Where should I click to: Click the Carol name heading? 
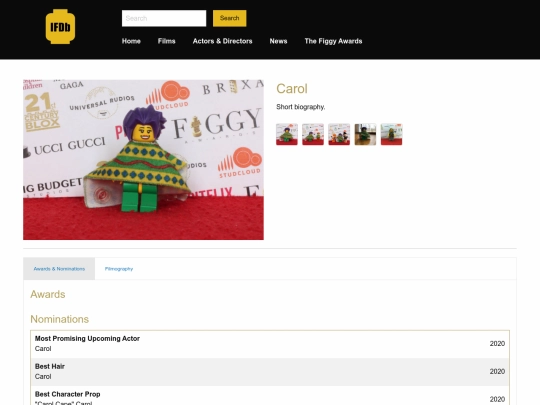(x=292, y=89)
